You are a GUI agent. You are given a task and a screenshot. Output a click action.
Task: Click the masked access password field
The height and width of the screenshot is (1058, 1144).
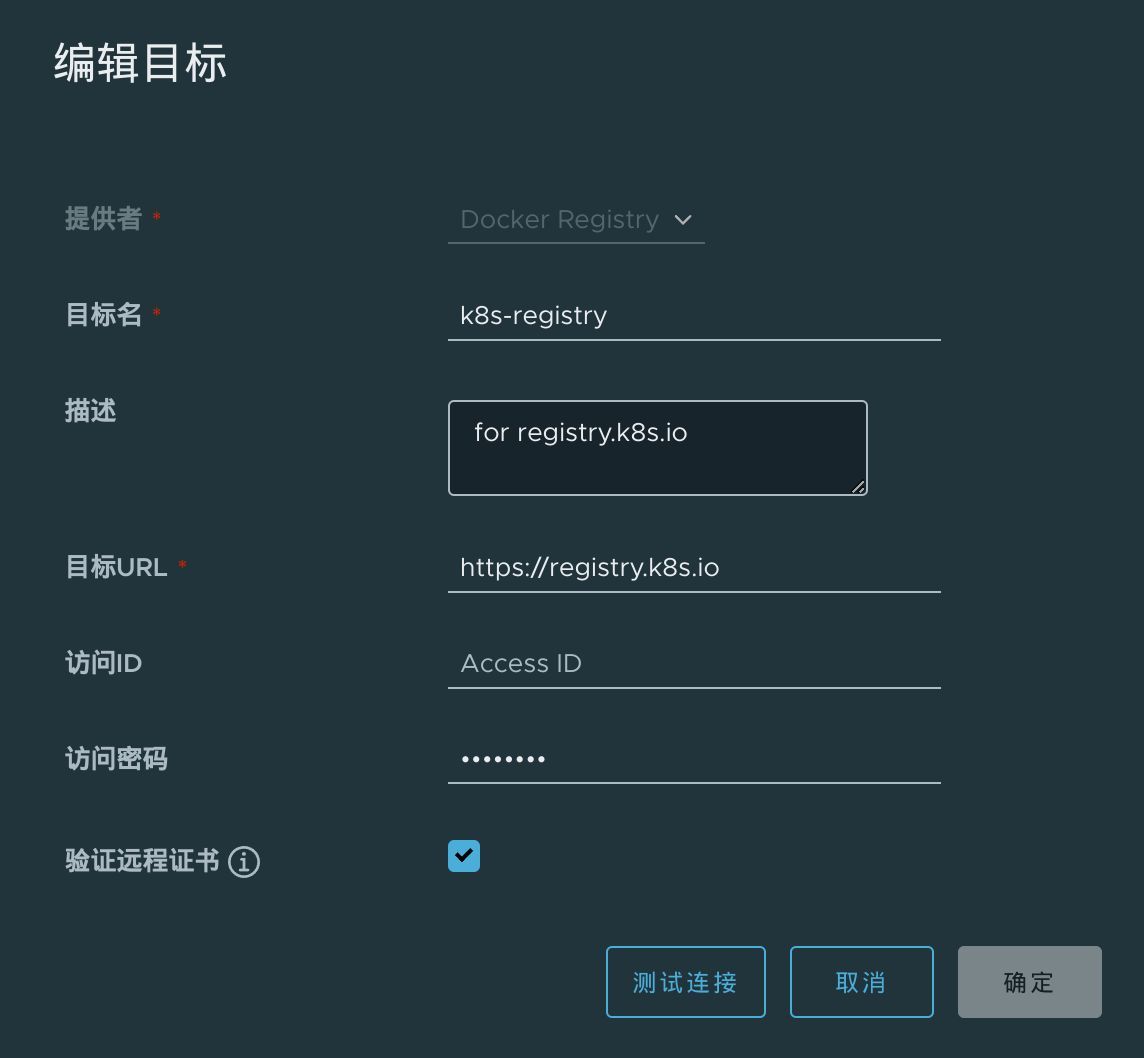(693, 760)
